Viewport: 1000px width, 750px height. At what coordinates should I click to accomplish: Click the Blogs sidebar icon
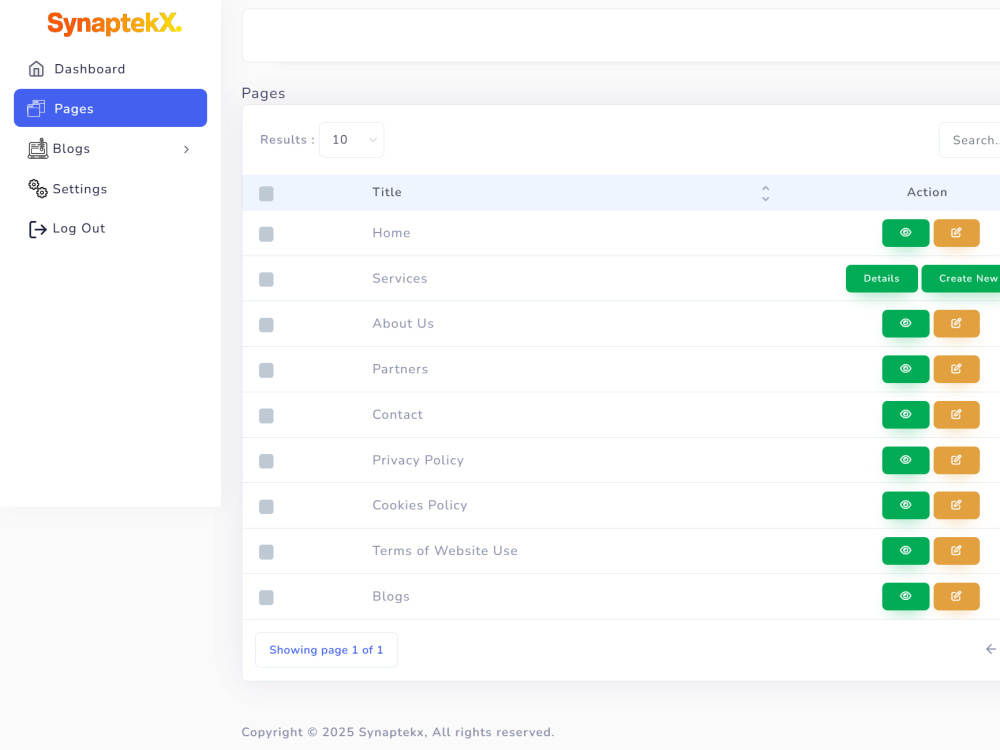pos(38,149)
